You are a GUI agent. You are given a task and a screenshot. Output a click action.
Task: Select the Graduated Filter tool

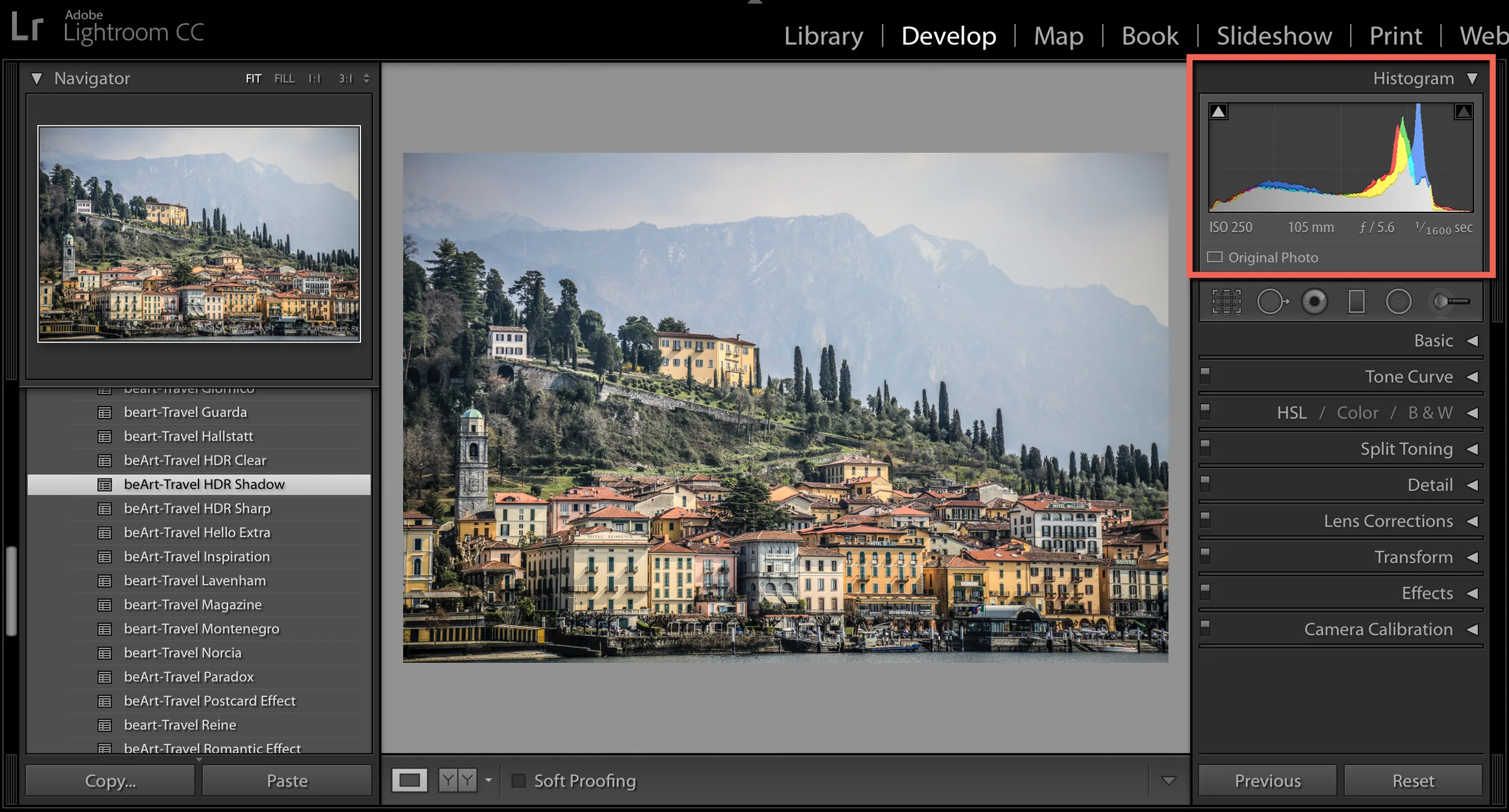point(1356,302)
